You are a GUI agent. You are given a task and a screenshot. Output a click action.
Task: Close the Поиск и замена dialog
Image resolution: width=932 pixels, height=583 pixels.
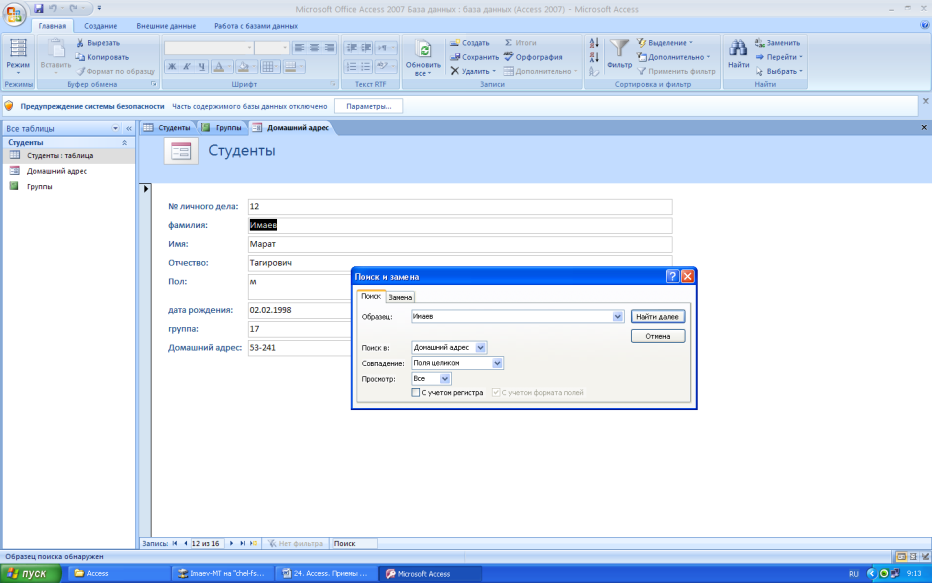click(x=688, y=276)
